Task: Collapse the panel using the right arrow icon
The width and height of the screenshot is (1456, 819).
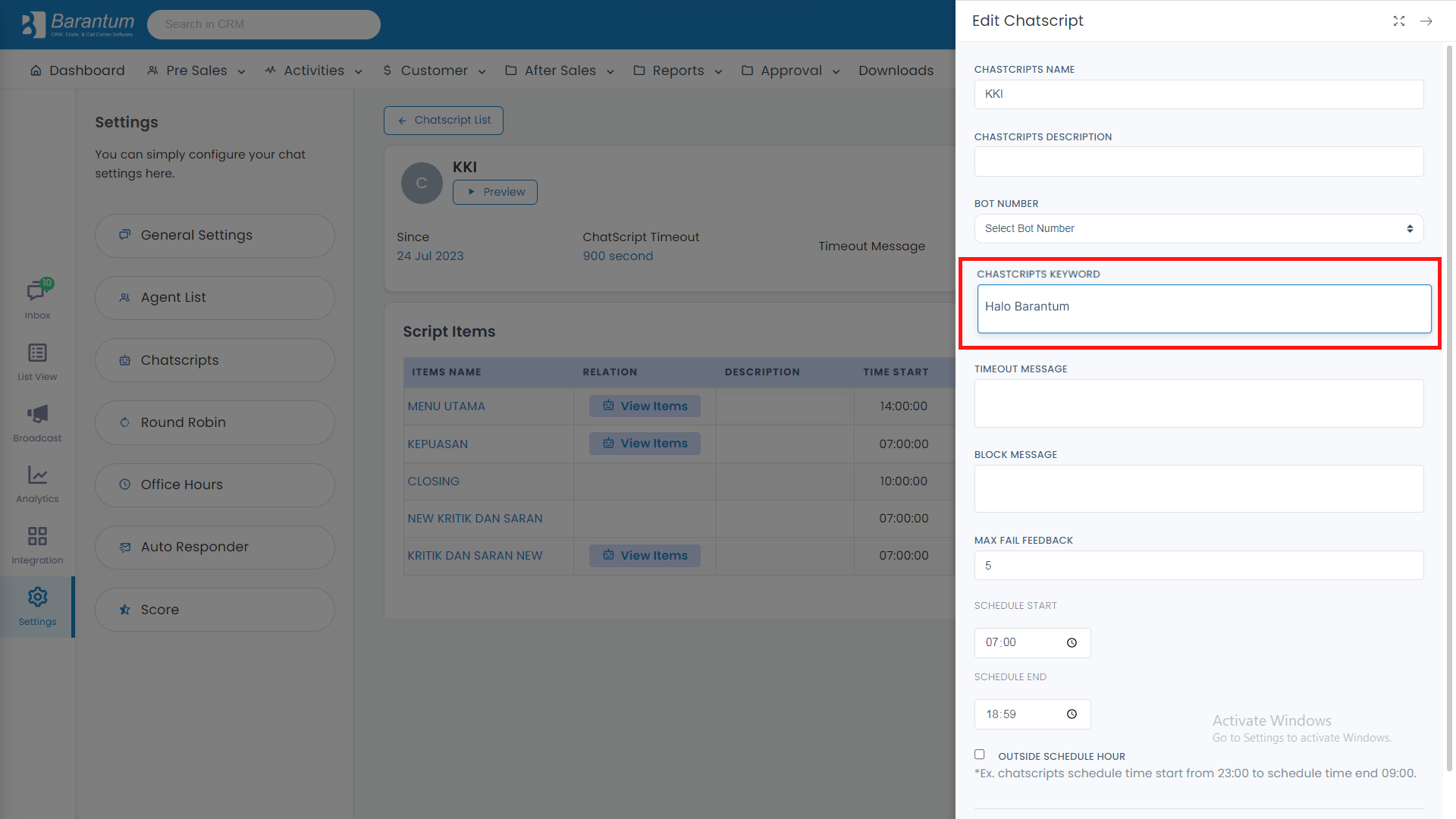Action: click(x=1426, y=21)
